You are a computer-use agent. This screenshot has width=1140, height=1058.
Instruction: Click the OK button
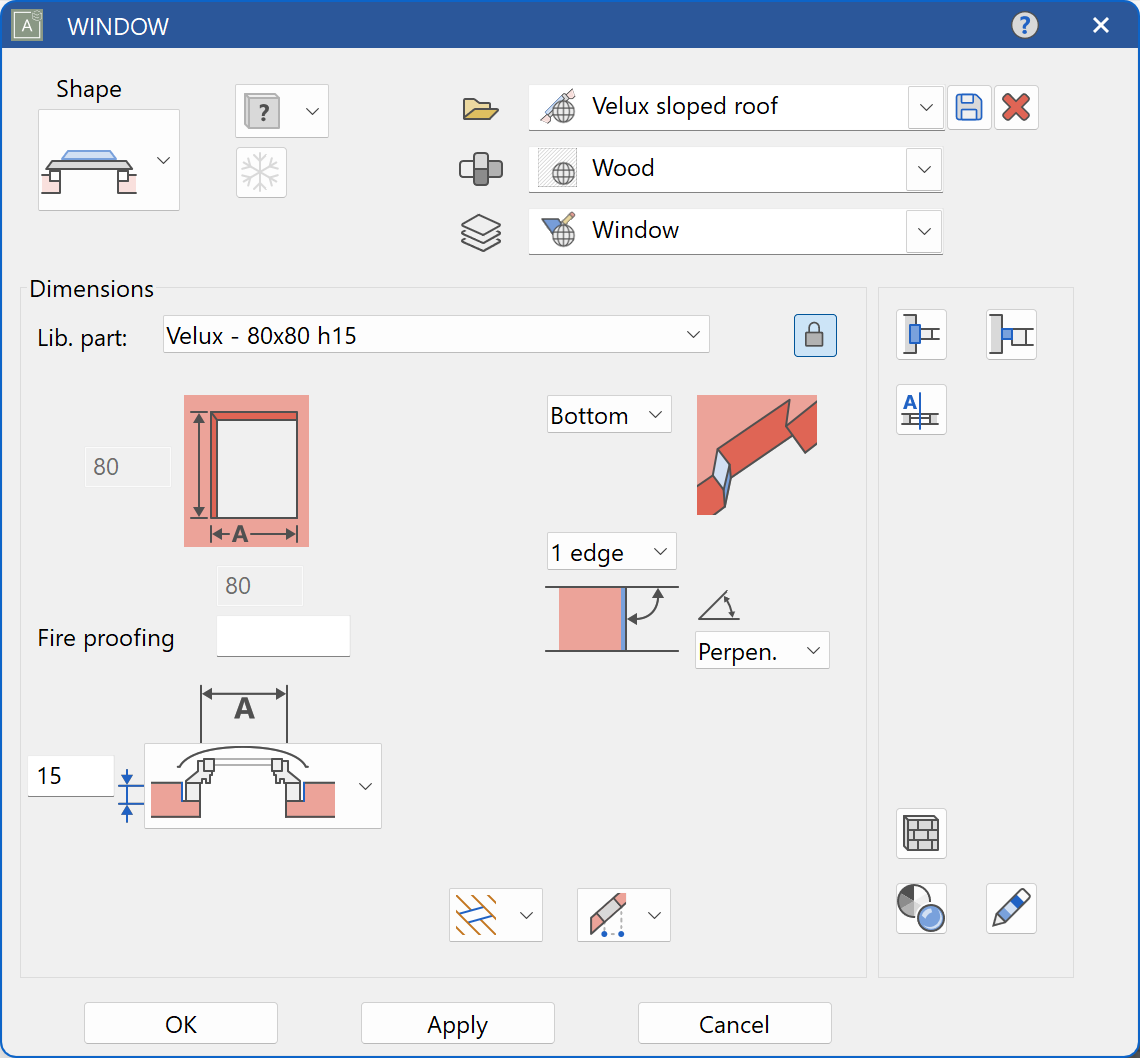click(181, 1024)
